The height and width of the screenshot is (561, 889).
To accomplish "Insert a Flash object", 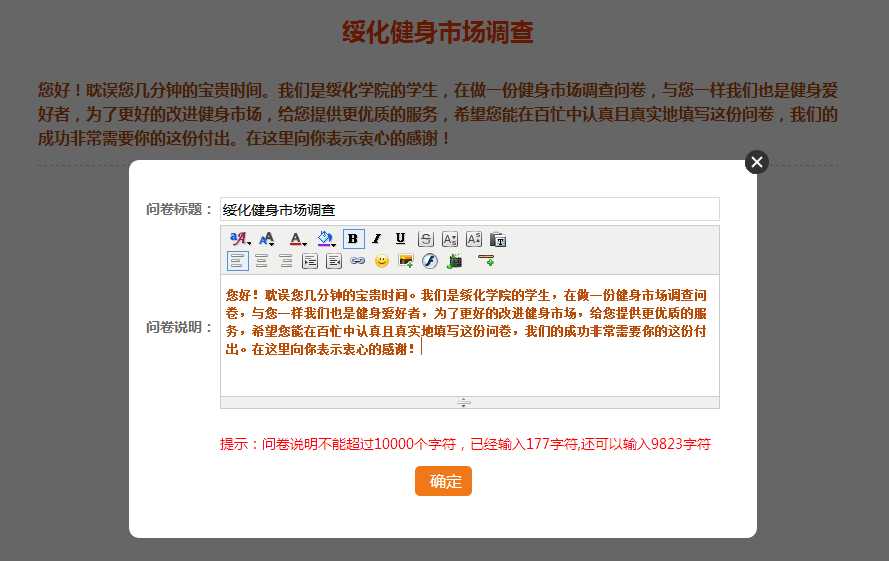I will click(x=430, y=261).
